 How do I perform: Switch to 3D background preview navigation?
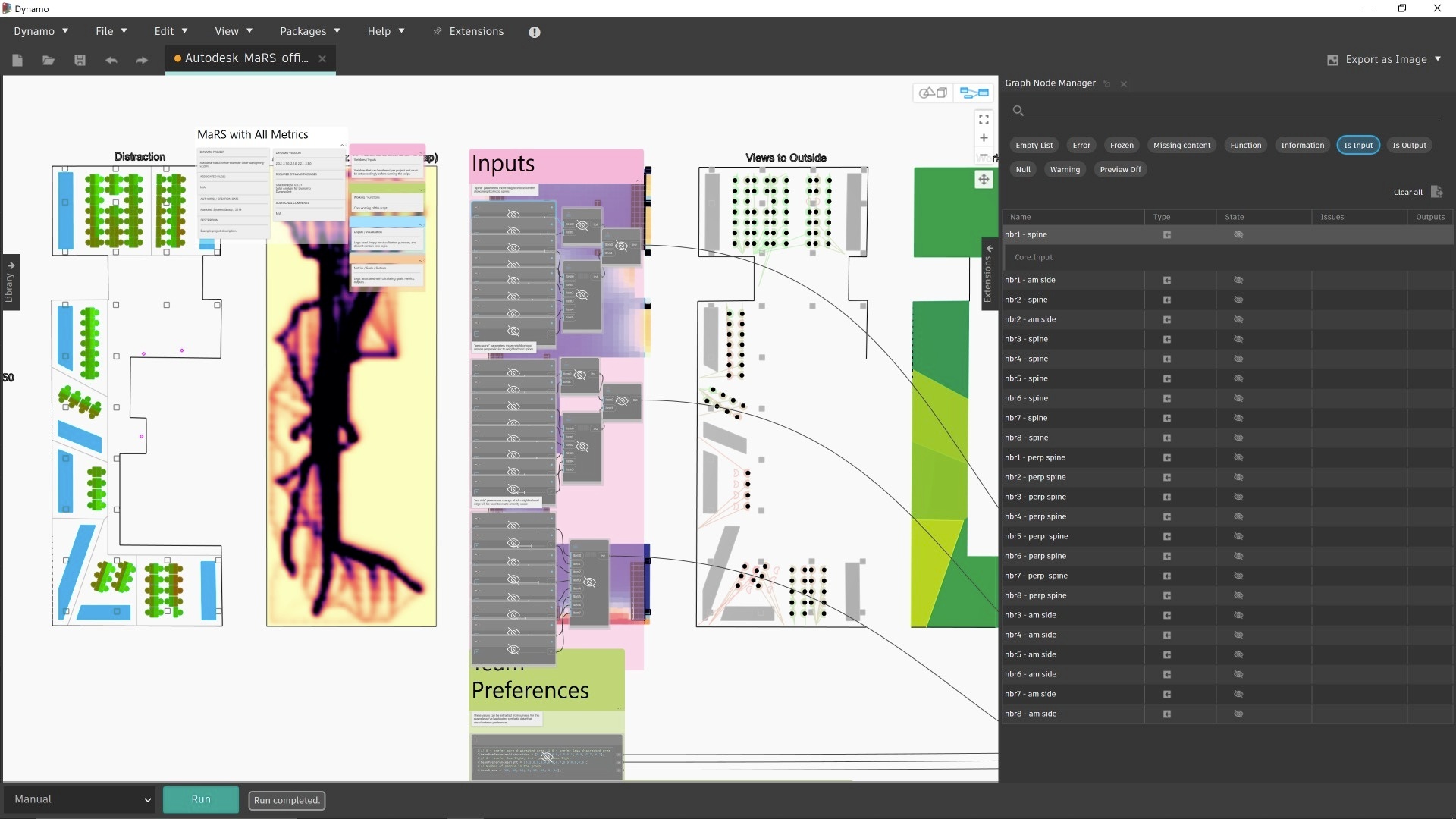pos(934,93)
